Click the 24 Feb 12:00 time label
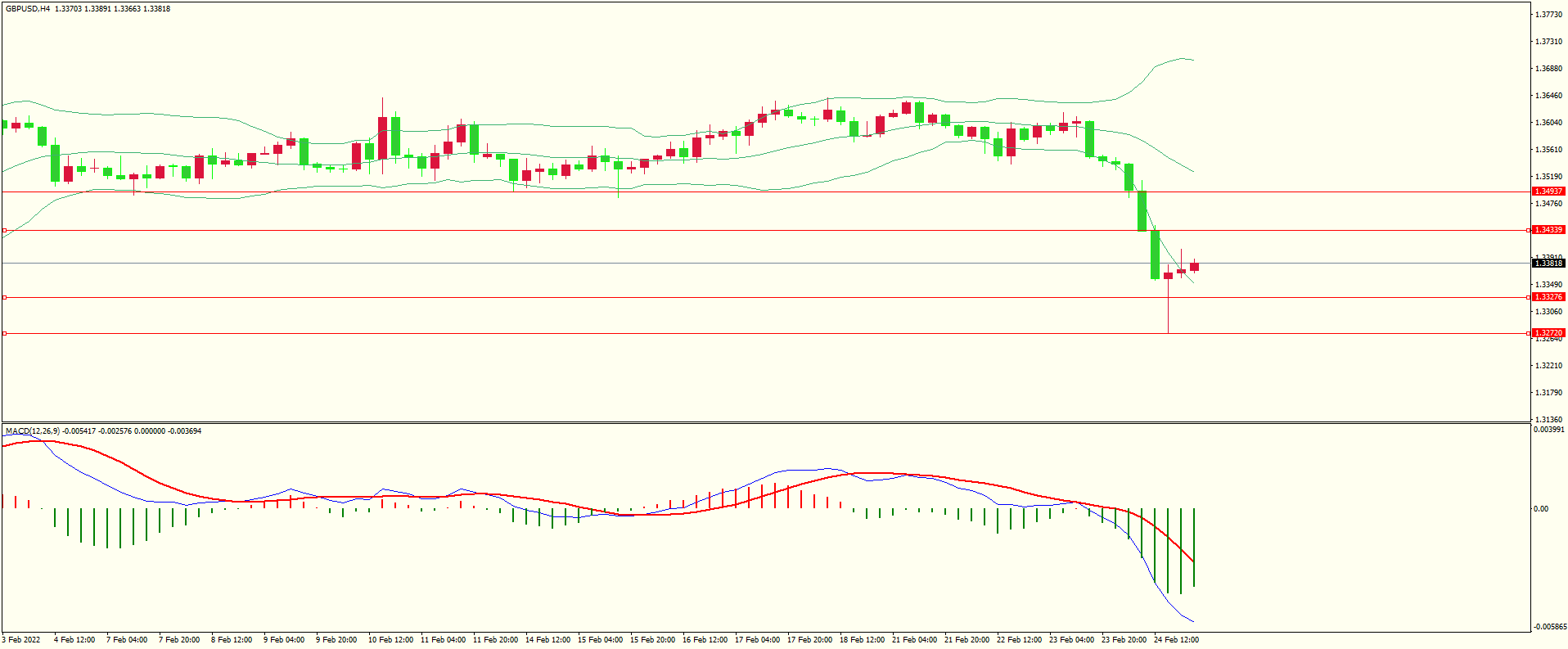 (x=1177, y=640)
